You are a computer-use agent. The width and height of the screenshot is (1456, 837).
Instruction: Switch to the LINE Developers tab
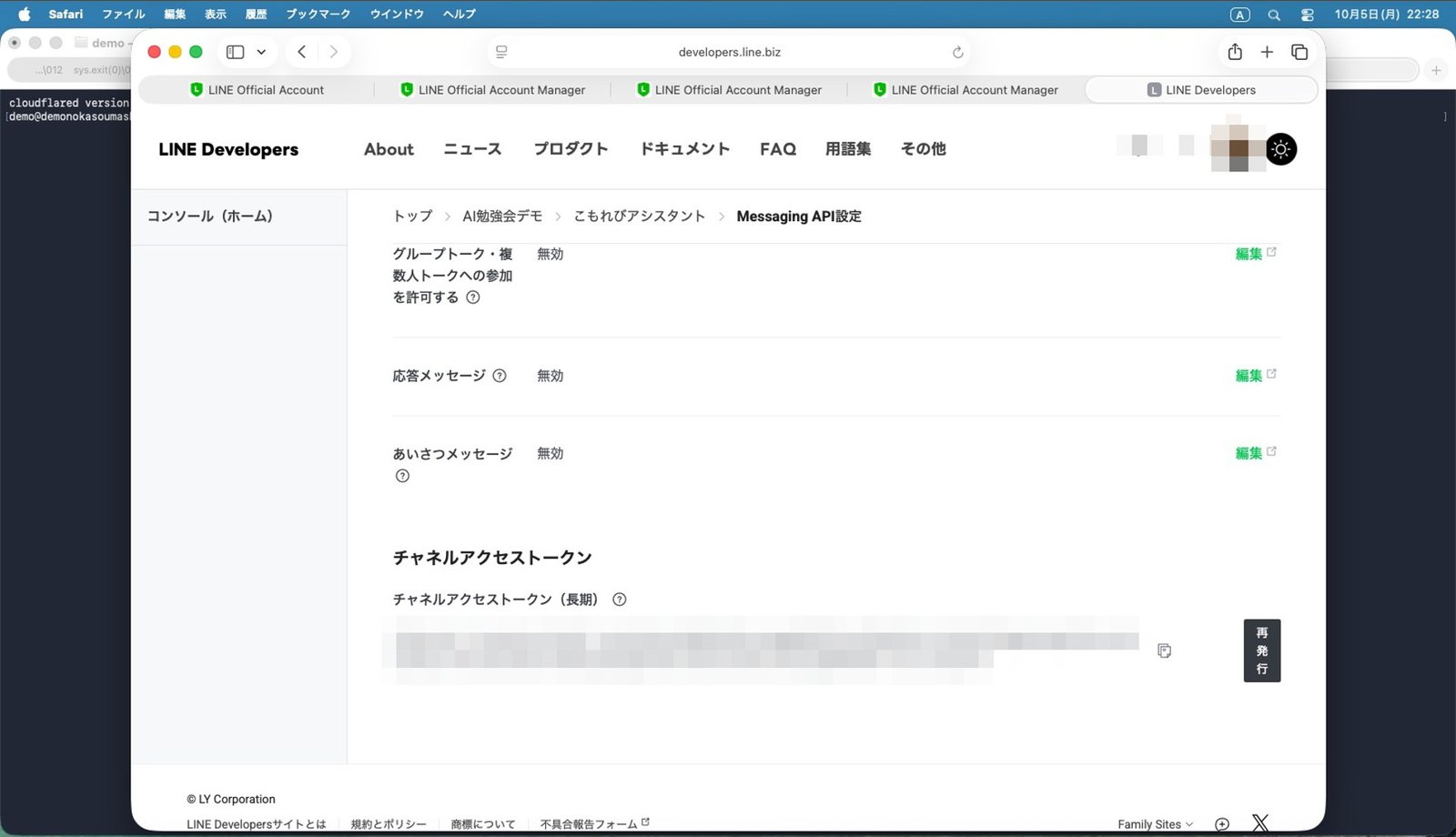click(x=1201, y=90)
